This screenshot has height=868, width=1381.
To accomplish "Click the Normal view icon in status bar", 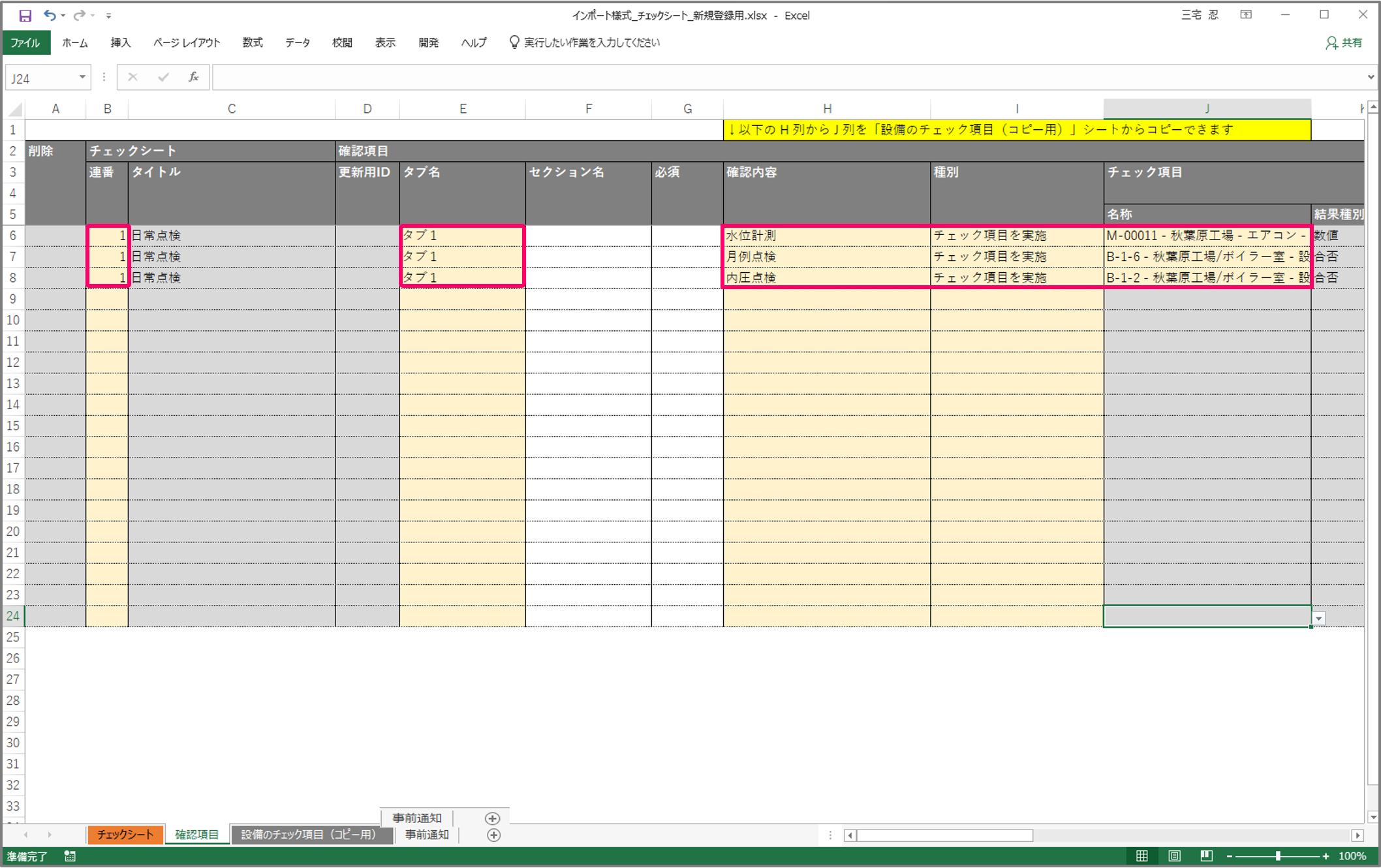I will pyautogui.click(x=1142, y=856).
